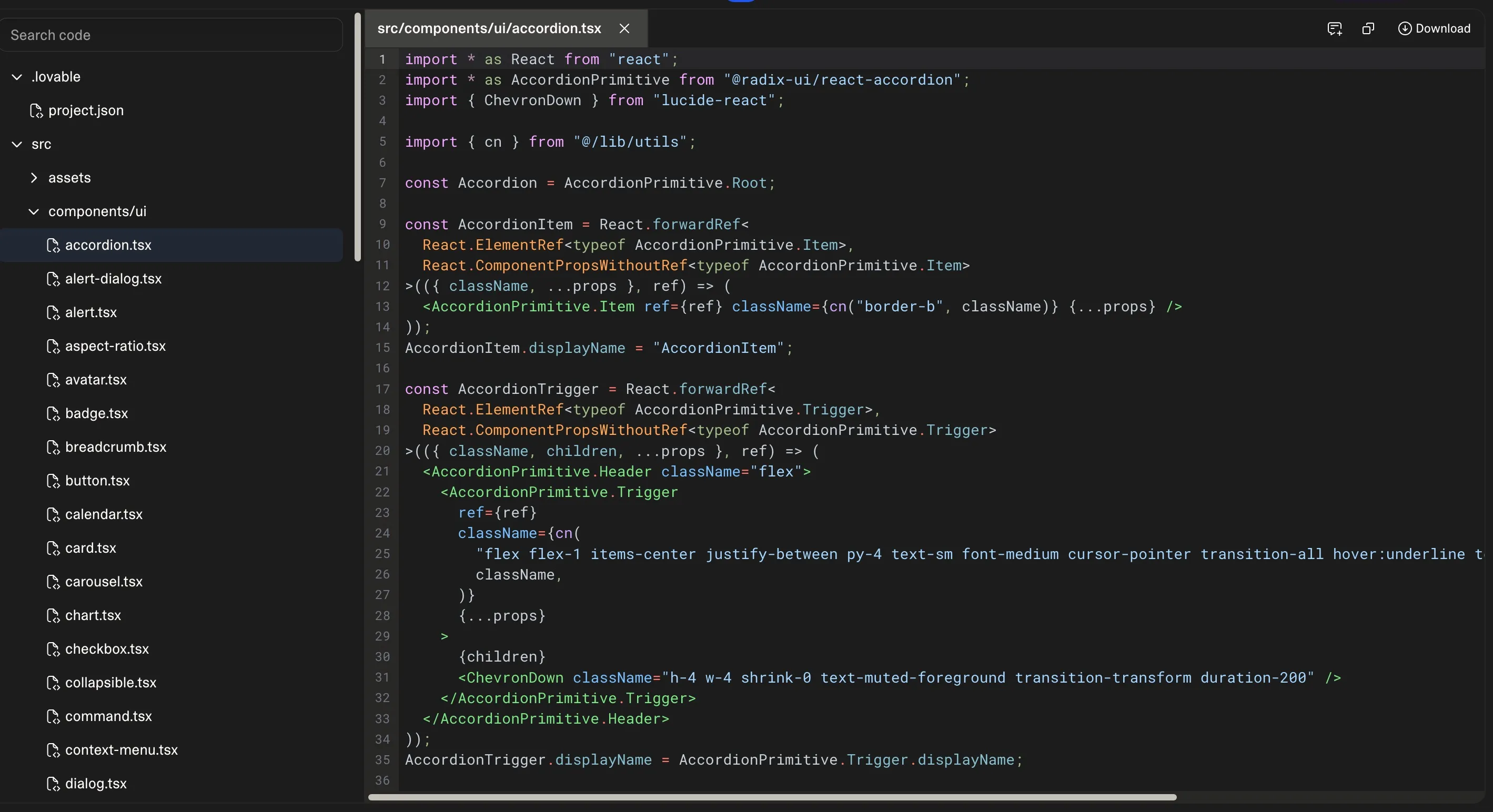Open aspect-ratio.tsx file
The image size is (1493, 812).
[x=115, y=346]
